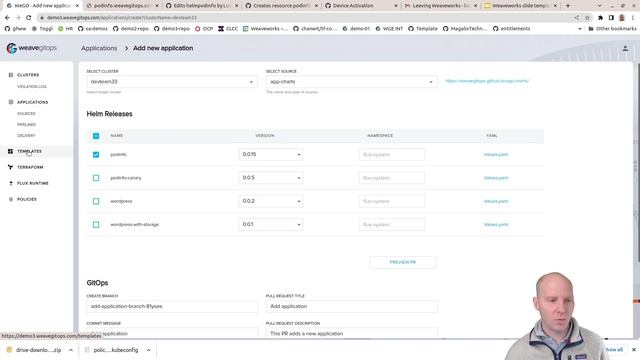Switch to Edits helmpodinfo tab
Screen dimensions: 640x360
[x=201, y=6]
